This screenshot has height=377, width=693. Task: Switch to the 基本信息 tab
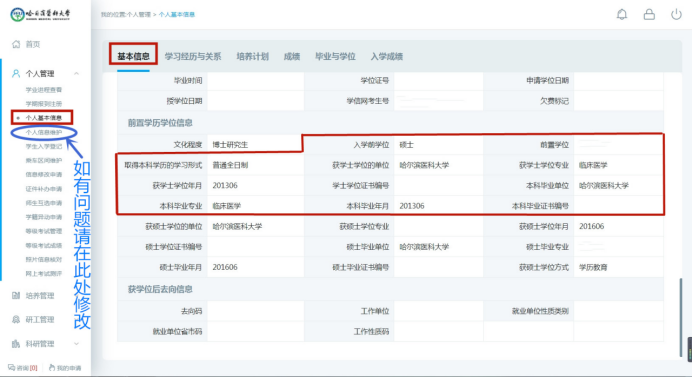[x=133, y=56]
